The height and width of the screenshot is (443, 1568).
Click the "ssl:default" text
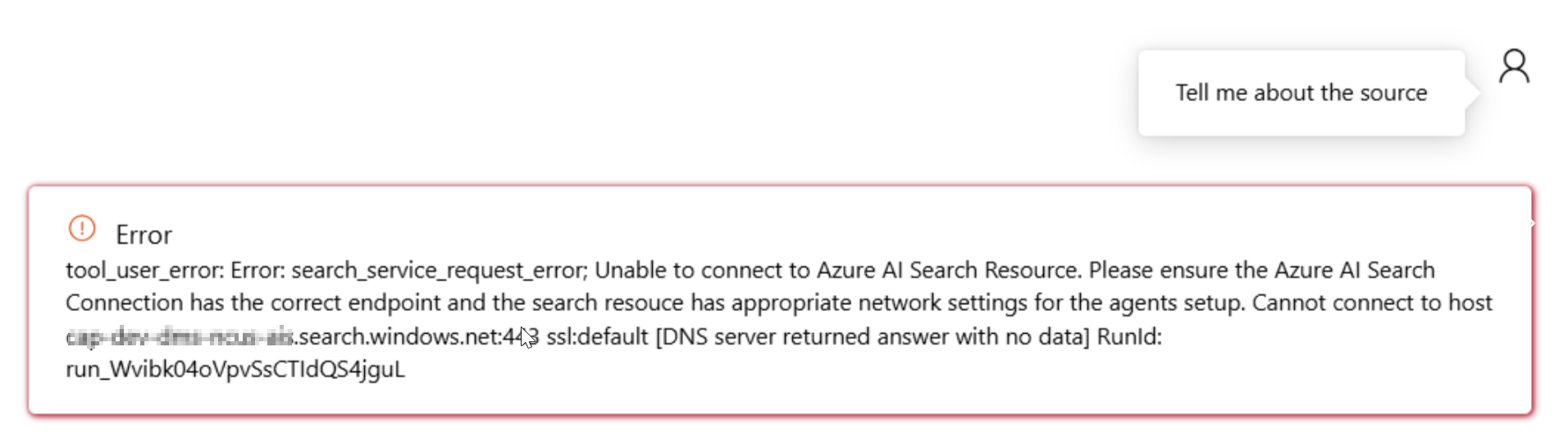(597, 336)
